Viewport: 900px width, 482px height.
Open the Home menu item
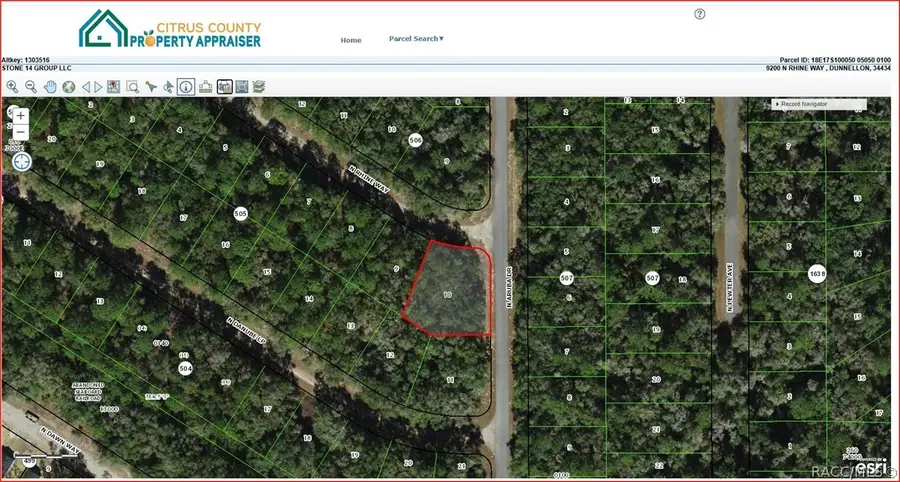pos(351,40)
